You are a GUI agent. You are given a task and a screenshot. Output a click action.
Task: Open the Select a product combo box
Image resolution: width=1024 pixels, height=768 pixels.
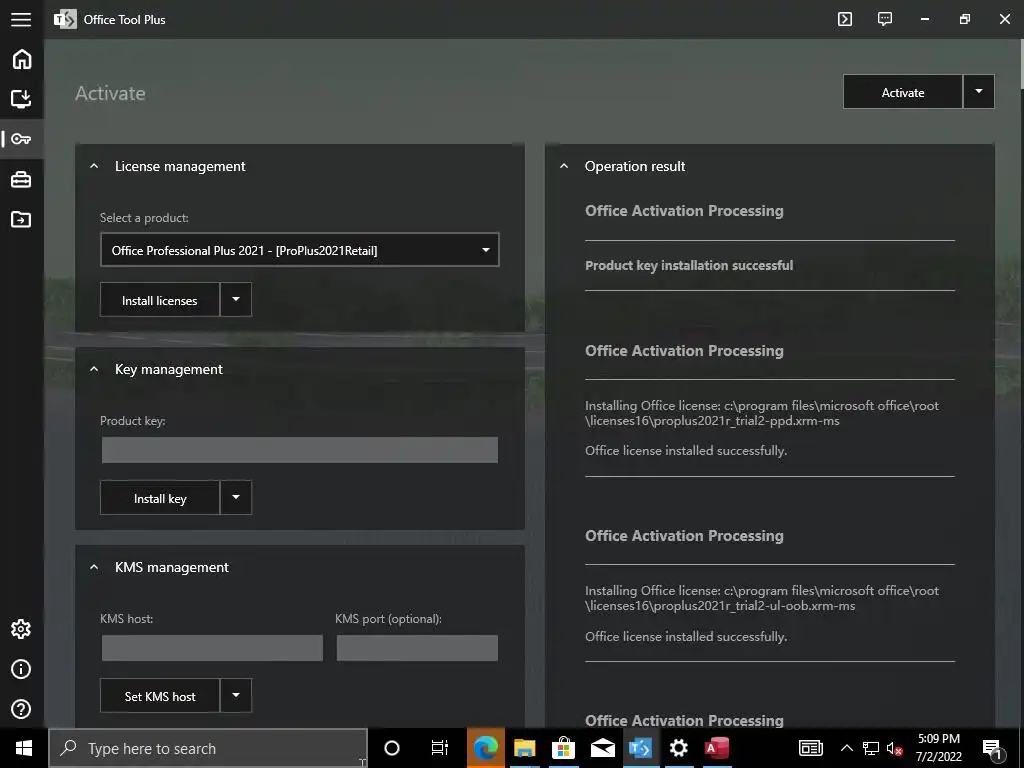point(300,250)
